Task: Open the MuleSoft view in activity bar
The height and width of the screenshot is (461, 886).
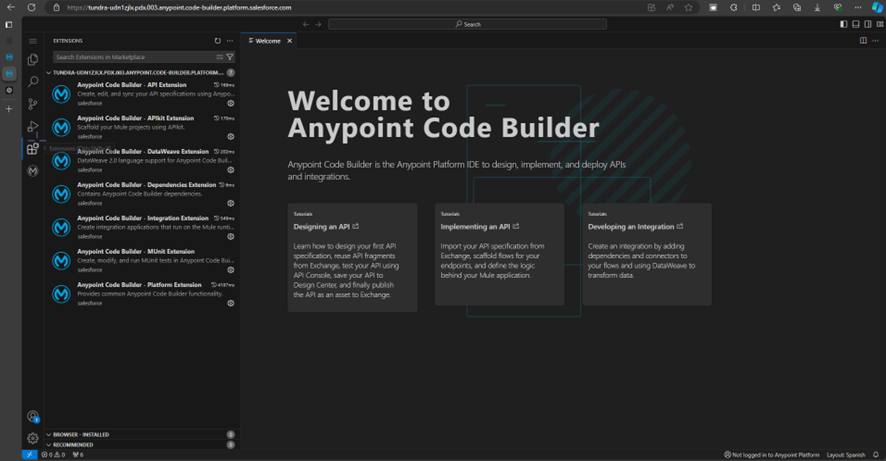Action: click(x=33, y=171)
